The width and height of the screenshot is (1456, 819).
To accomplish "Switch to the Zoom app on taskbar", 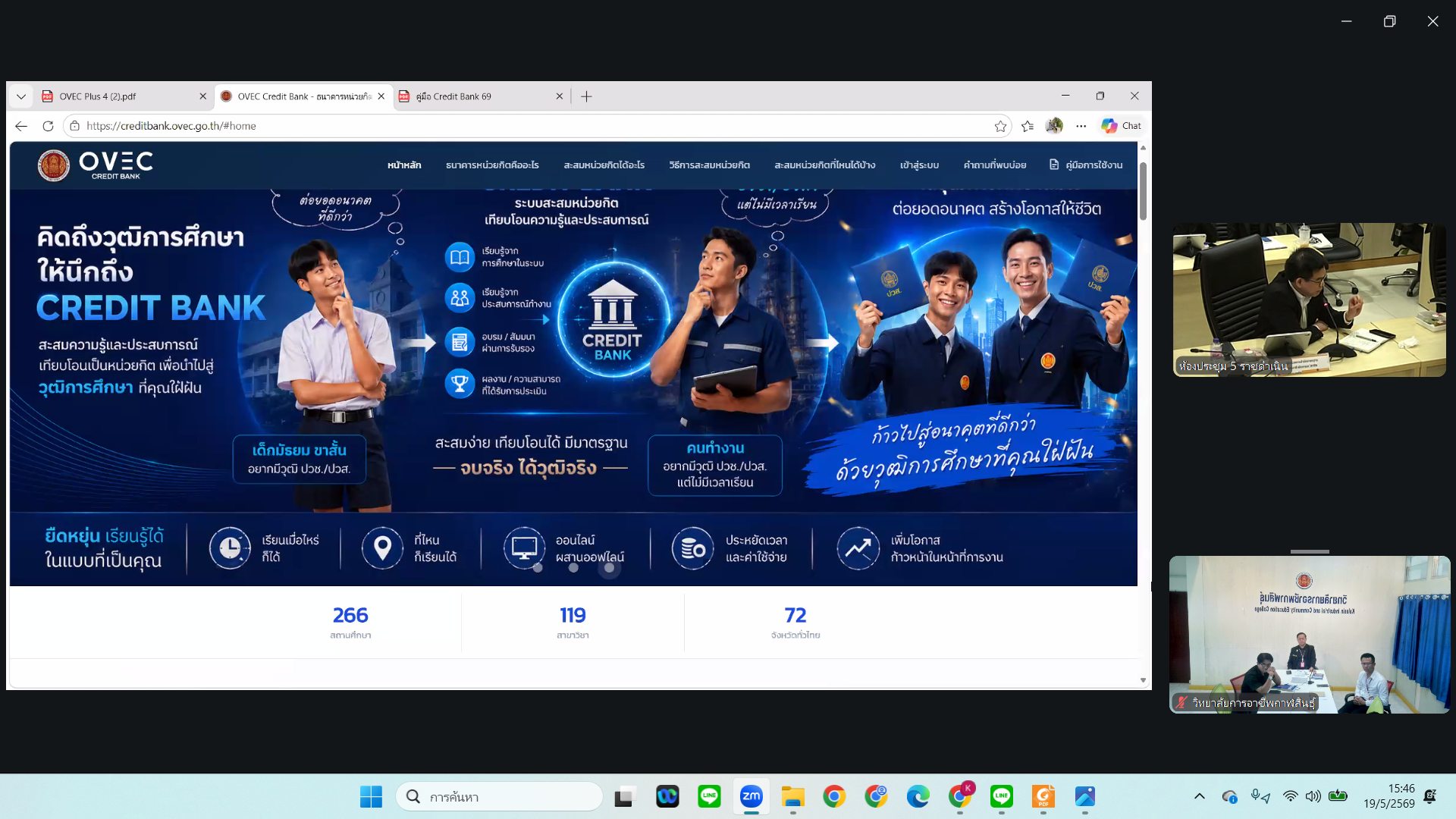I will 751,797.
